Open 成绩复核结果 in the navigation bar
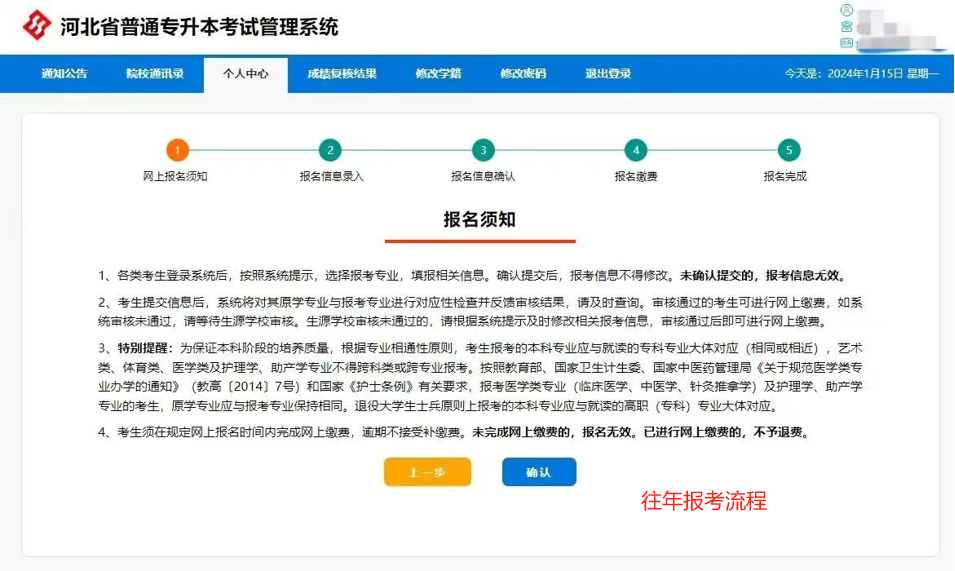This screenshot has height=571, width=955. tap(342, 74)
